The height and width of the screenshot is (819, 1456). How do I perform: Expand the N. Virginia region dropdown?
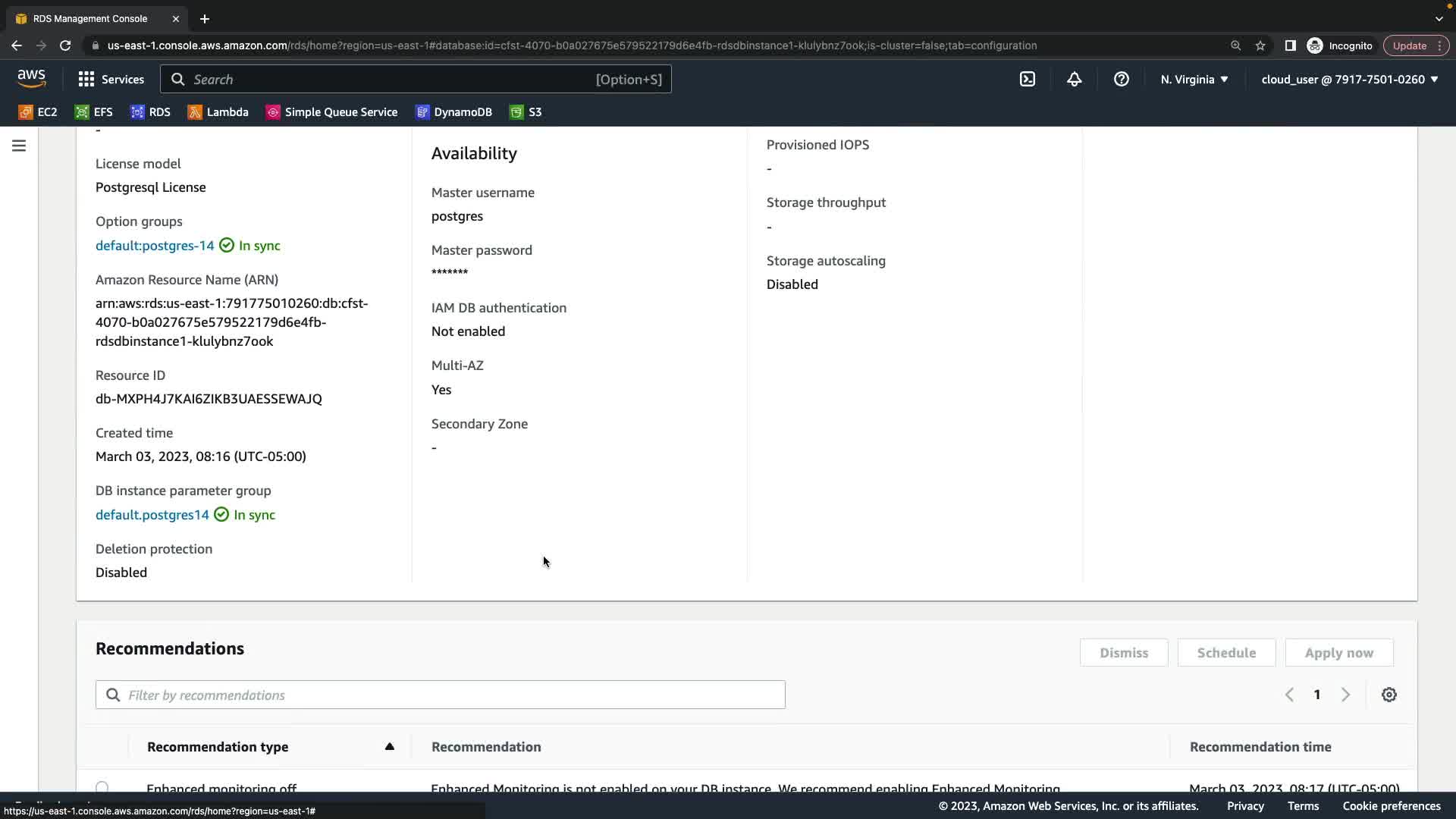click(x=1194, y=79)
